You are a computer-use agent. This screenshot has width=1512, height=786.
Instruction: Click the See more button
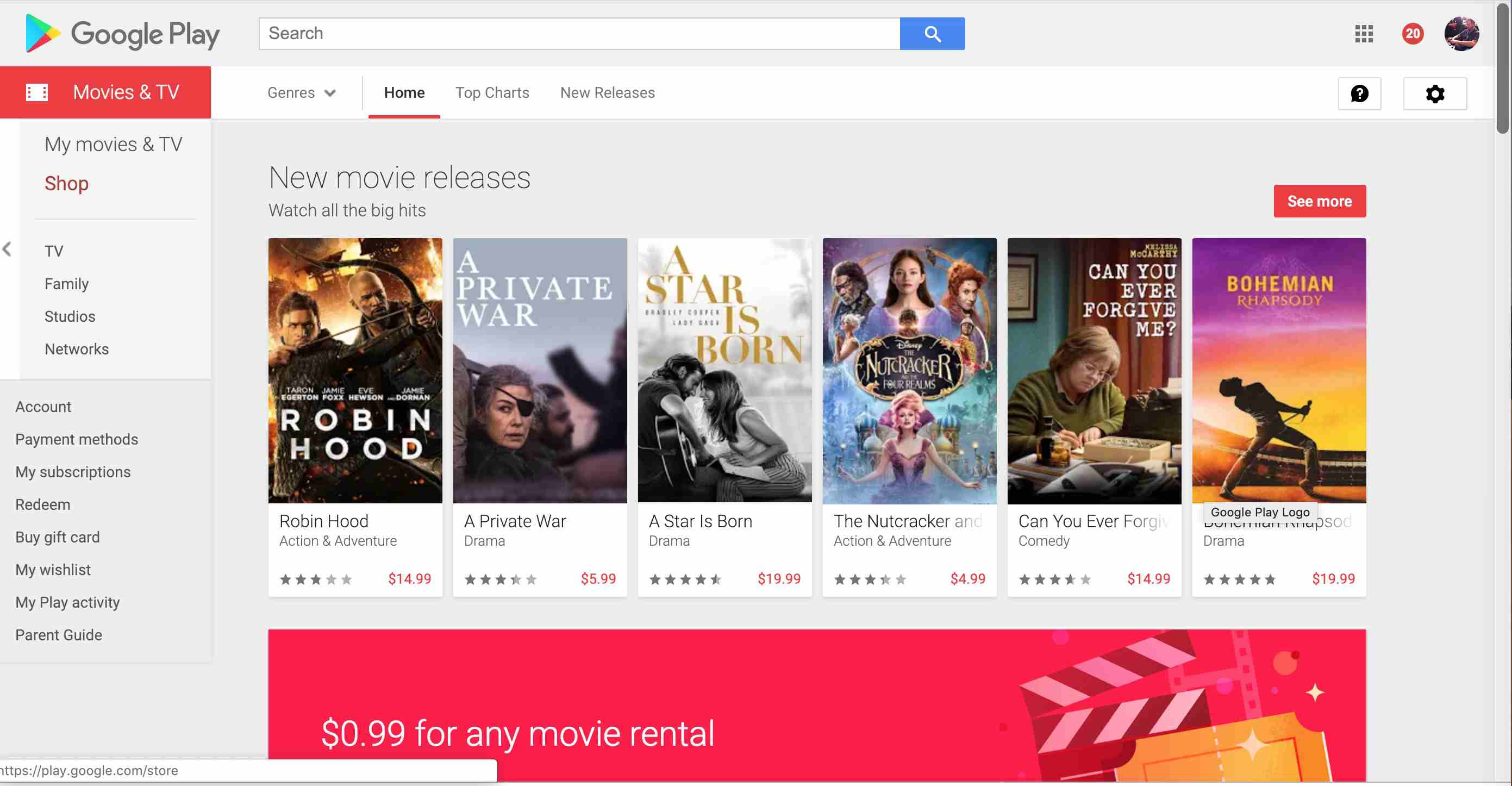pos(1320,201)
